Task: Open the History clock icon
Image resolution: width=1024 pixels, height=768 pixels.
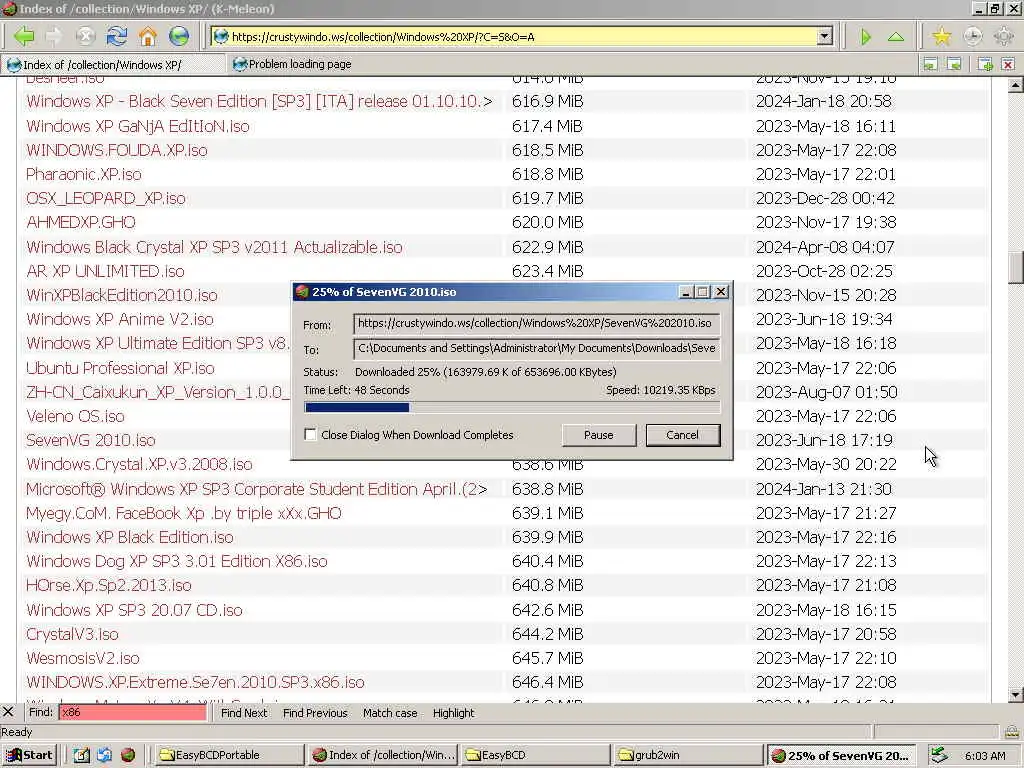Action: (972, 36)
